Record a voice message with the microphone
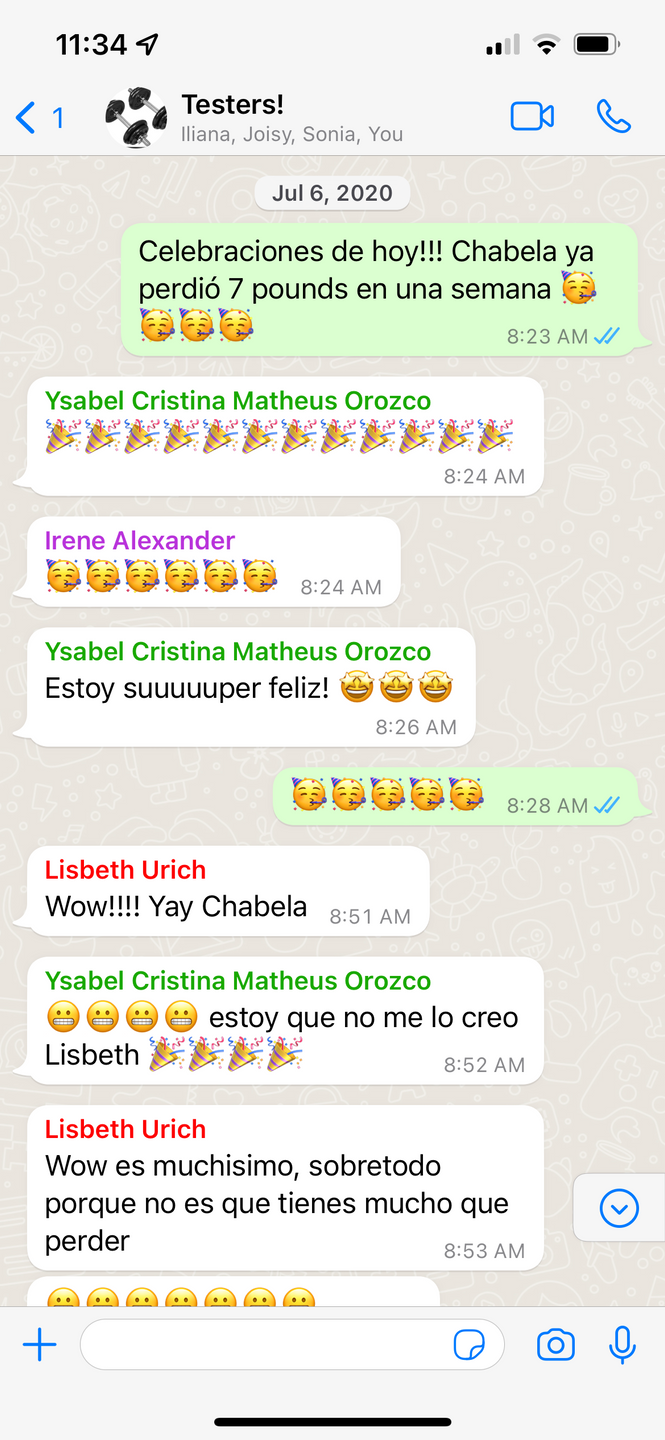The image size is (665, 1440). pos(622,1345)
